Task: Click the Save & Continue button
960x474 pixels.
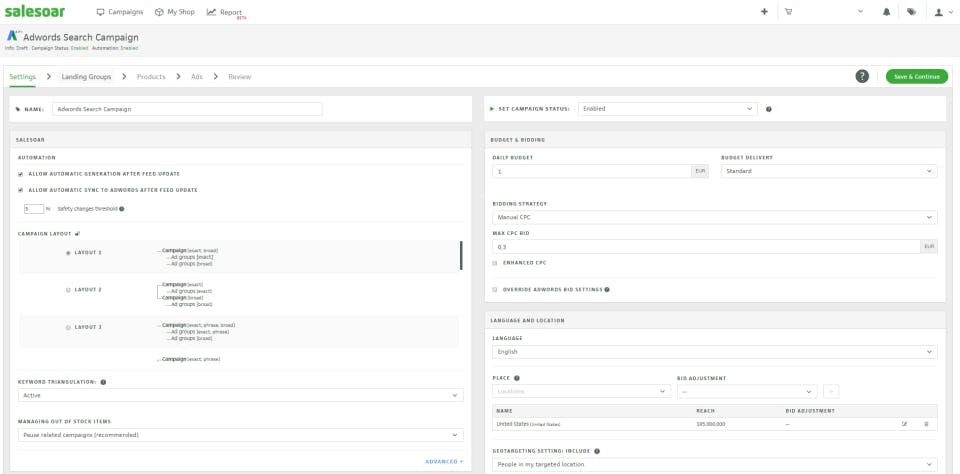Action: point(916,77)
